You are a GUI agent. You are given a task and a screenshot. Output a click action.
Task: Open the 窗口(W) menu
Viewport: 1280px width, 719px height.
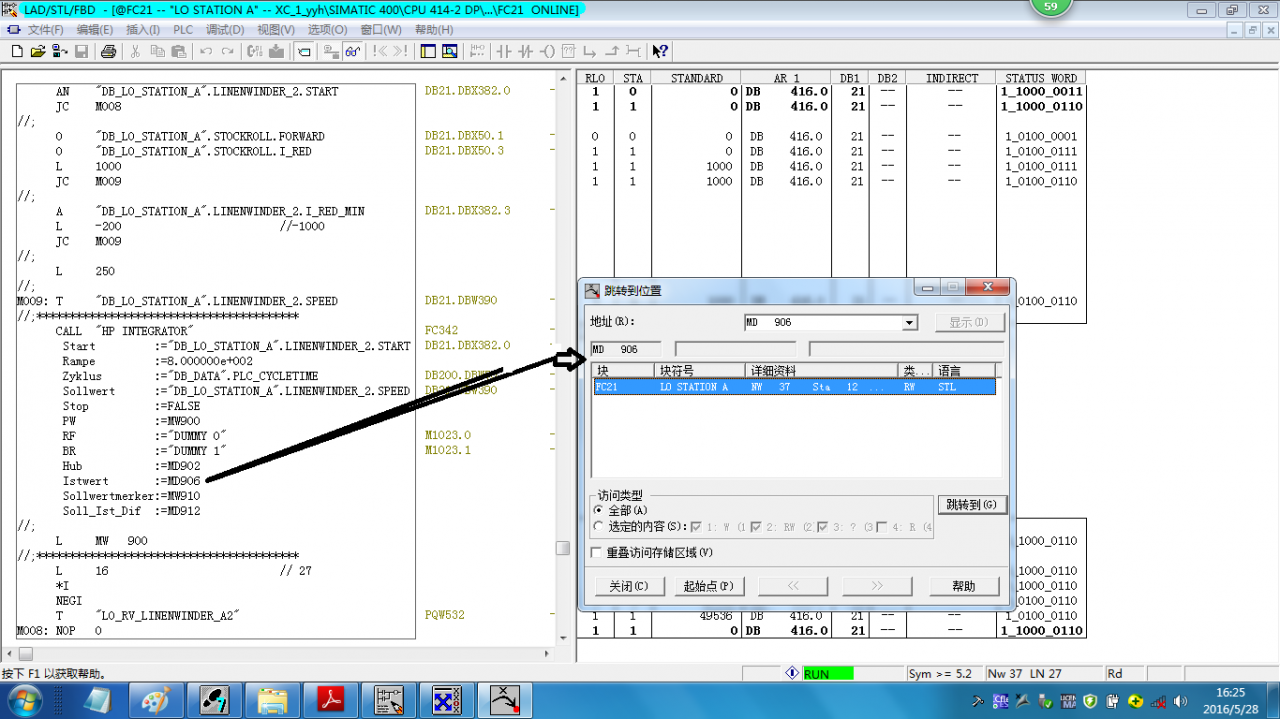380,30
